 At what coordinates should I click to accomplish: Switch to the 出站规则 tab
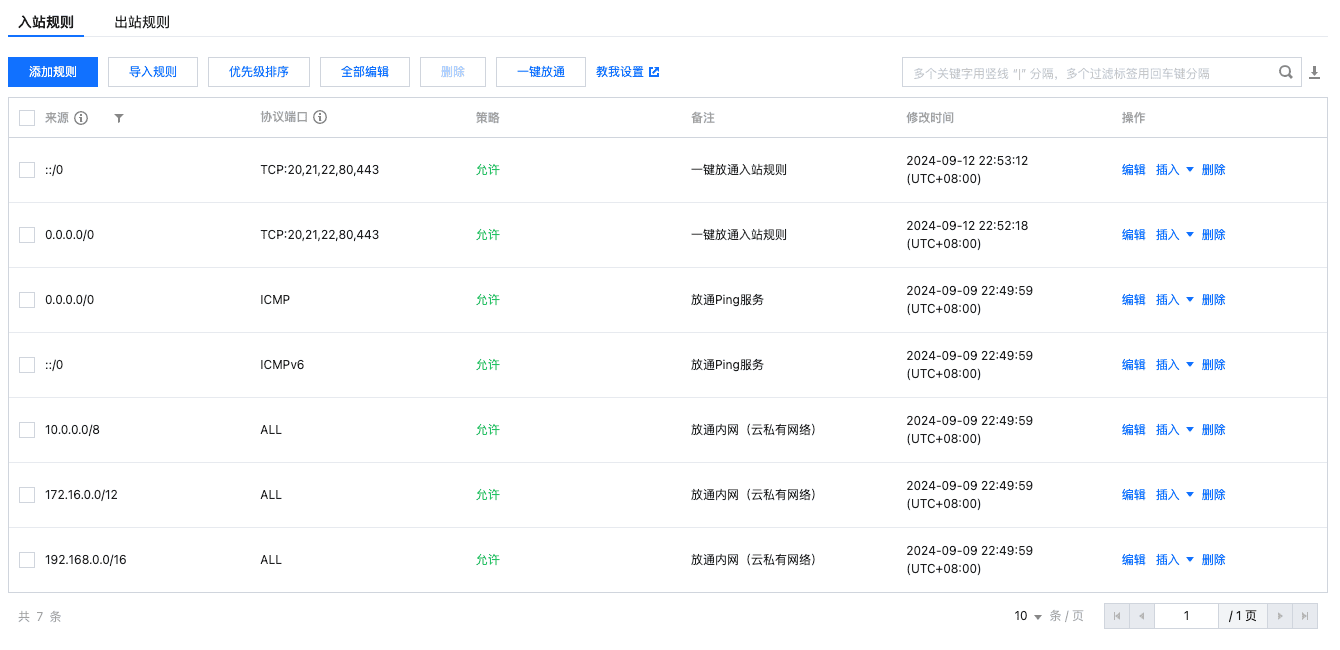point(143,21)
